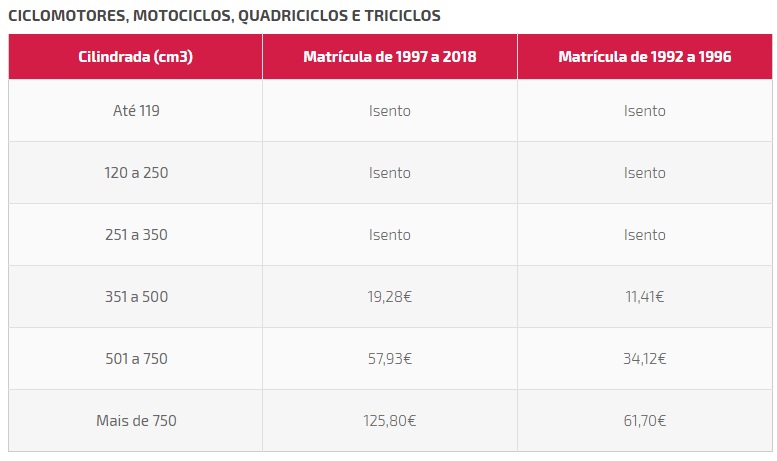Click the "351 a 500" row label
Image resolution: width=777 pixels, height=461 pixels.
tap(136, 297)
